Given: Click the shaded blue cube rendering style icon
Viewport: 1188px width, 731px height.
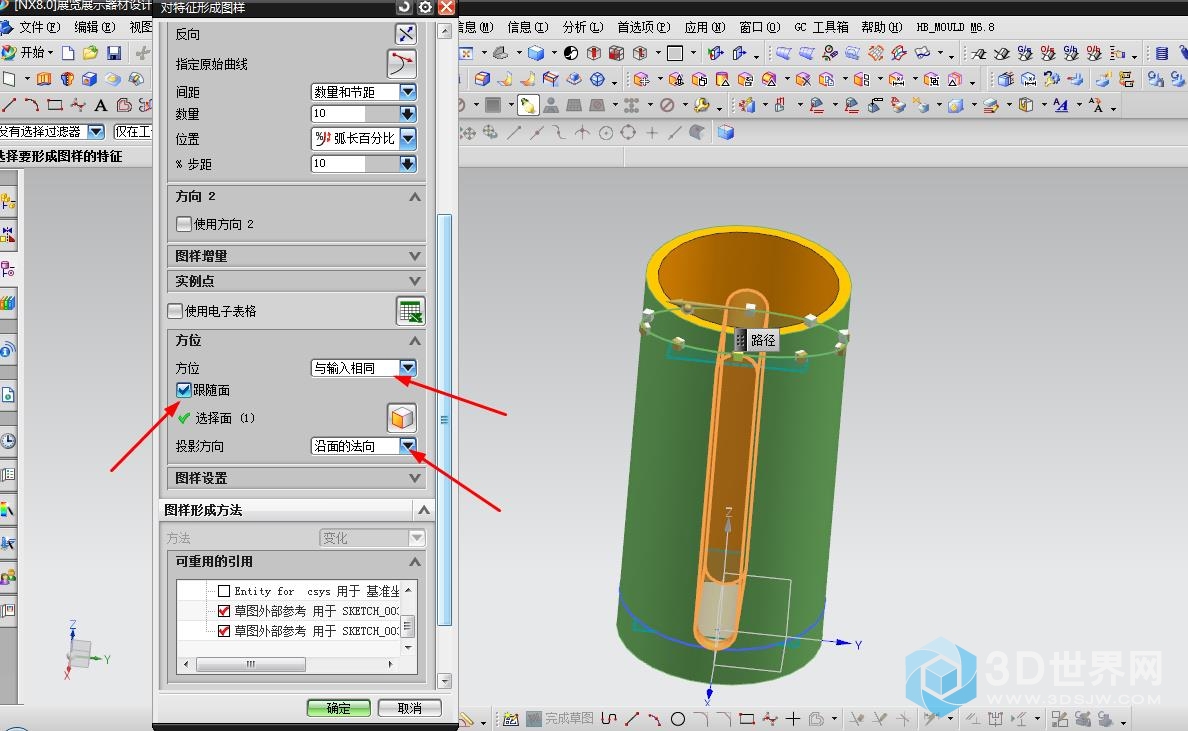Looking at the screenshot, I should click(x=536, y=53).
